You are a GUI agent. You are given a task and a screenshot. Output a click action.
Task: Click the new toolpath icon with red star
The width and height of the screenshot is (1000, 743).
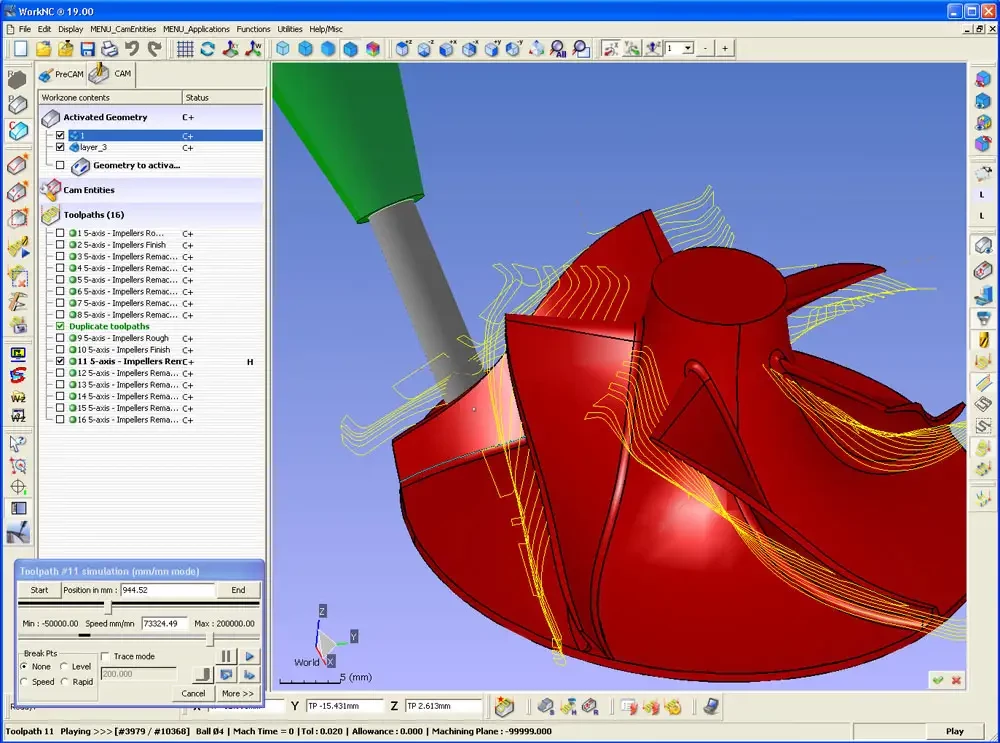coord(504,706)
